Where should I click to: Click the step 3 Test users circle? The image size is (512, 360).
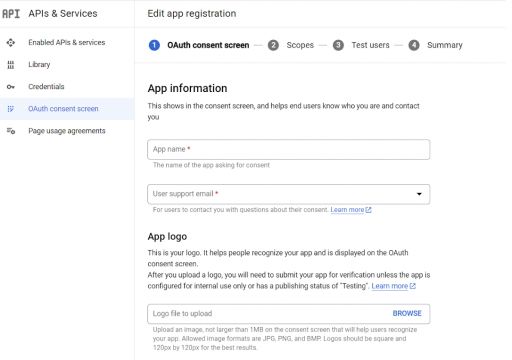click(x=338, y=45)
